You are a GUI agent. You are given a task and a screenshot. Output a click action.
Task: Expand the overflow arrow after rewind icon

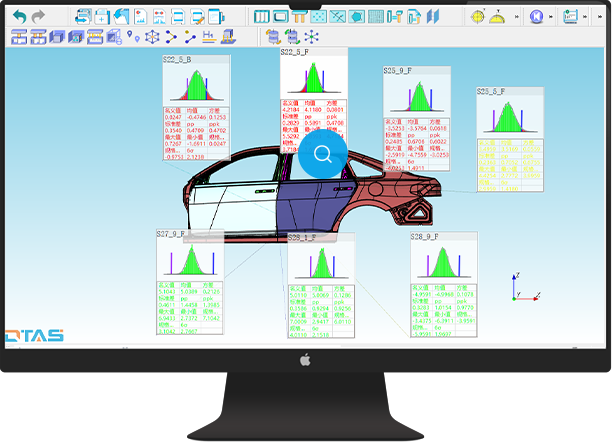click(x=551, y=17)
